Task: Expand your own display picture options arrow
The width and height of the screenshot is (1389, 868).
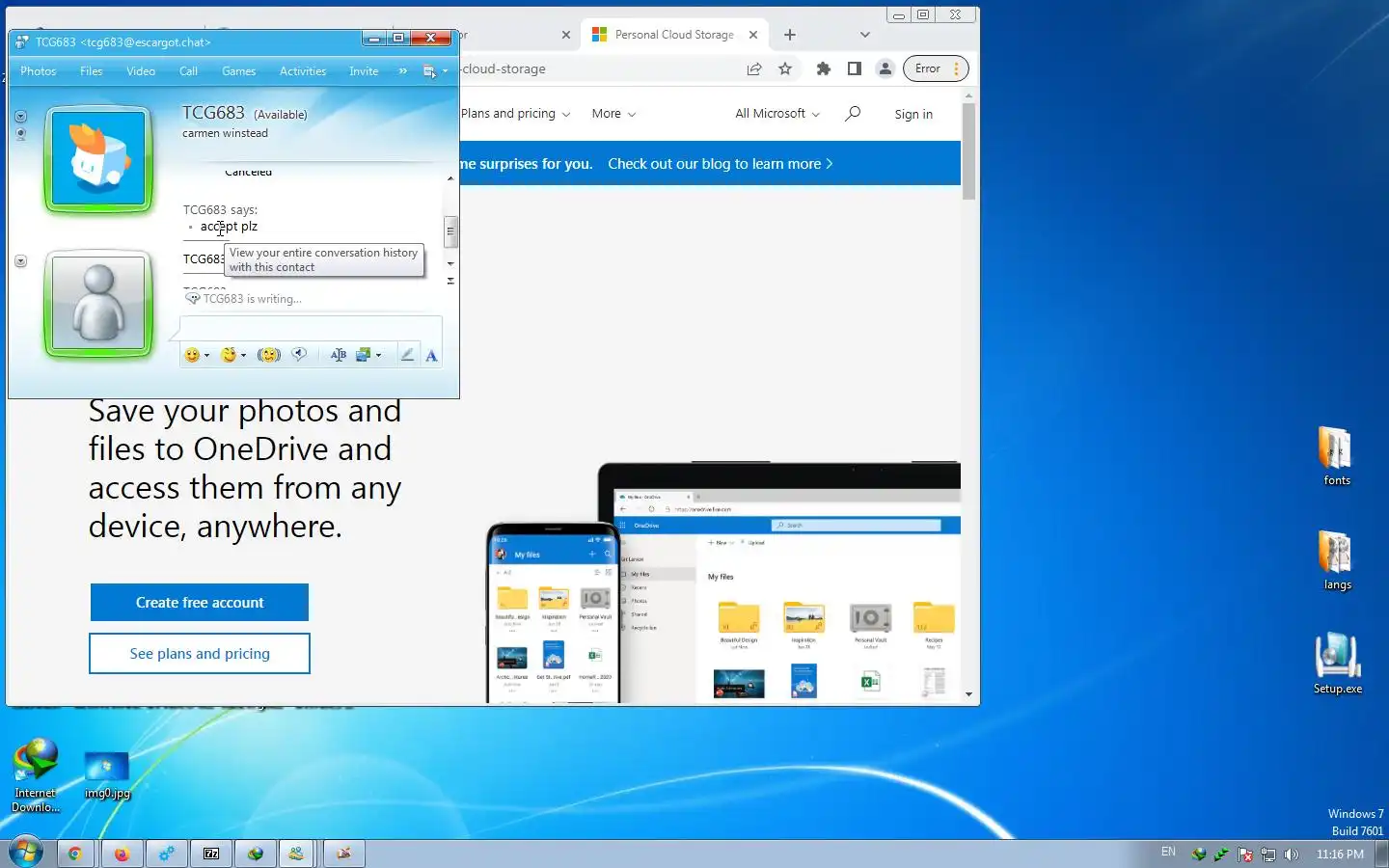Action: [x=21, y=261]
